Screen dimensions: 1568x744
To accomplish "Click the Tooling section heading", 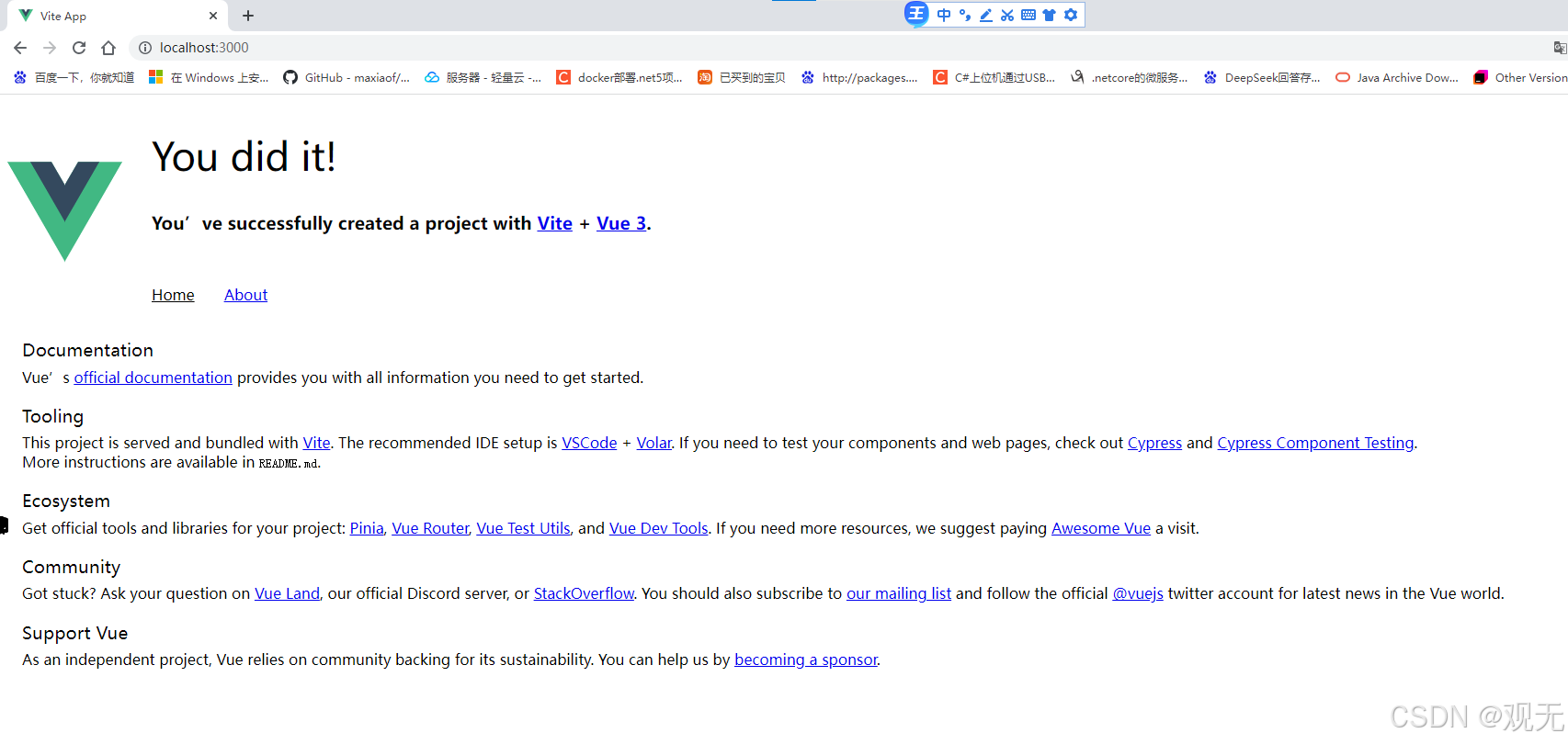I will [x=52, y=416].
